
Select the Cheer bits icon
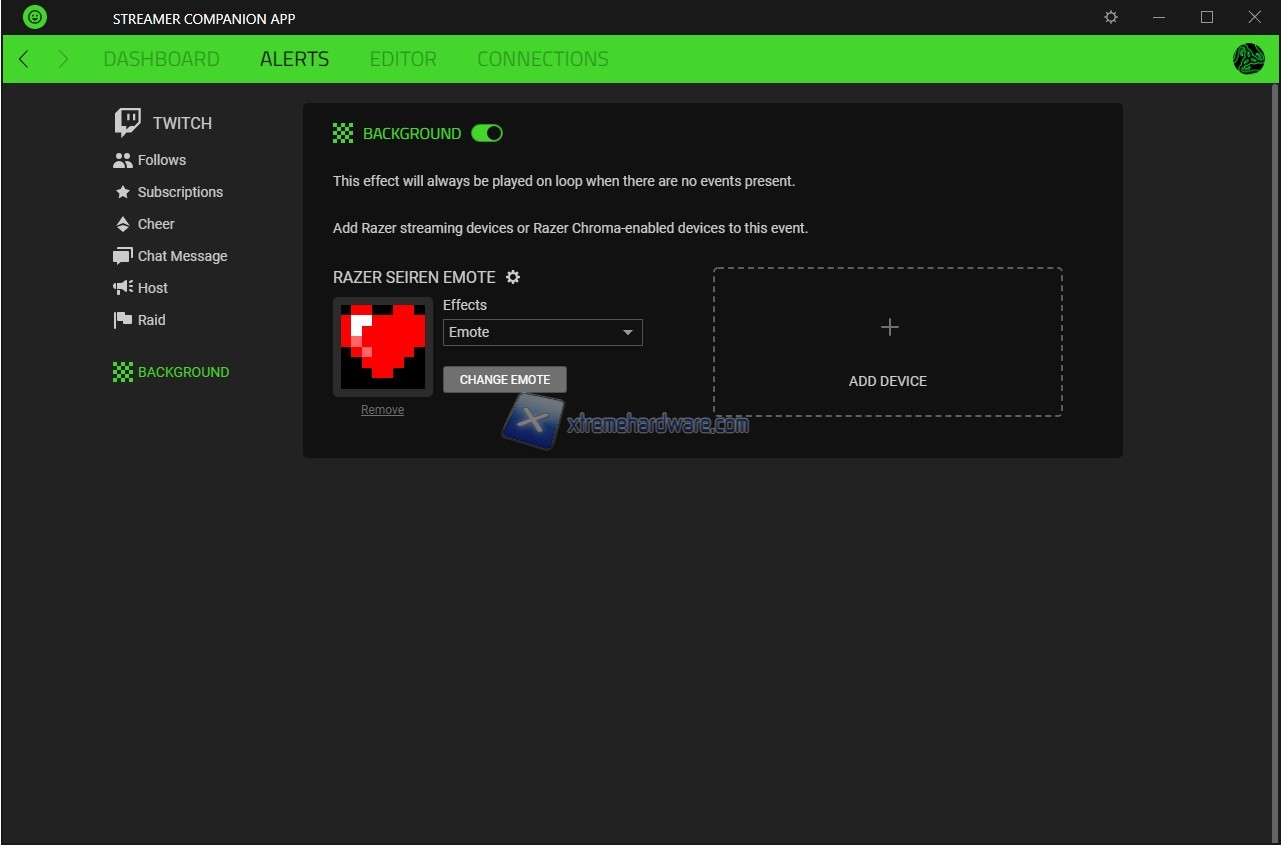pyautogui.click(x=123, y=224)
